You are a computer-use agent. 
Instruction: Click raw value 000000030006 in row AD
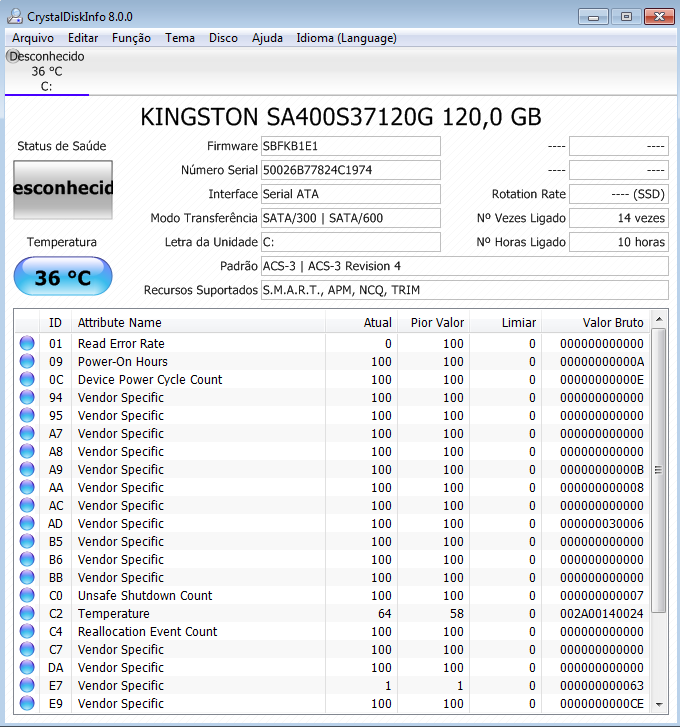pos(602,523)
